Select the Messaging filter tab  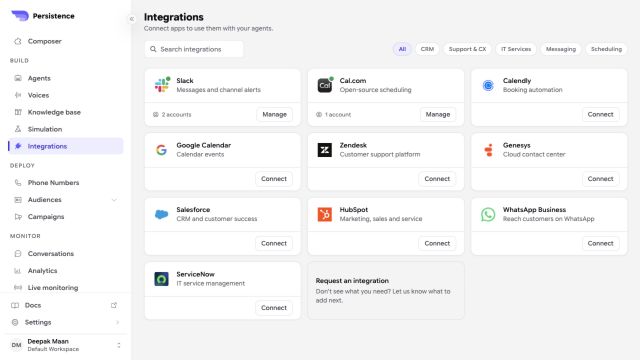(x=561, y=49)
